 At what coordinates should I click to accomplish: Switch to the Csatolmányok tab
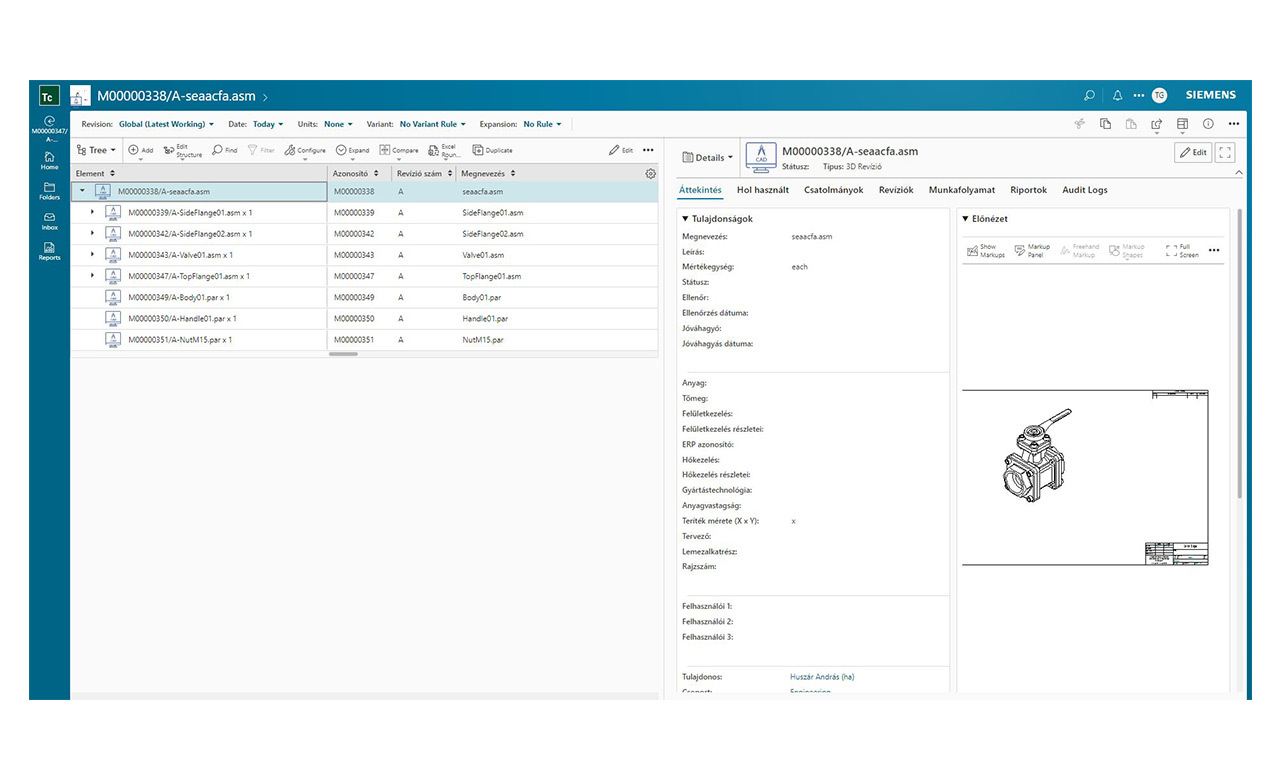point(833,190)
